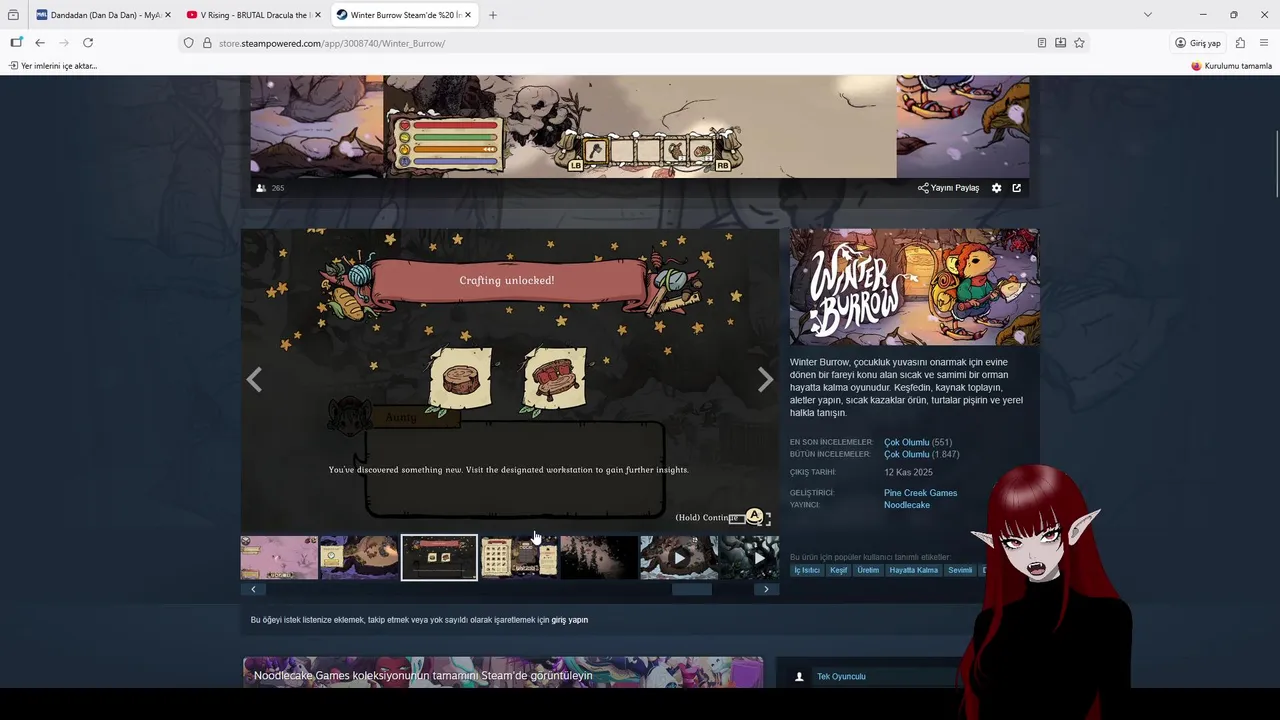The image size is (1280, 720).
Task: Bookmark this page with the star
Action: [x=1079, y=43]
